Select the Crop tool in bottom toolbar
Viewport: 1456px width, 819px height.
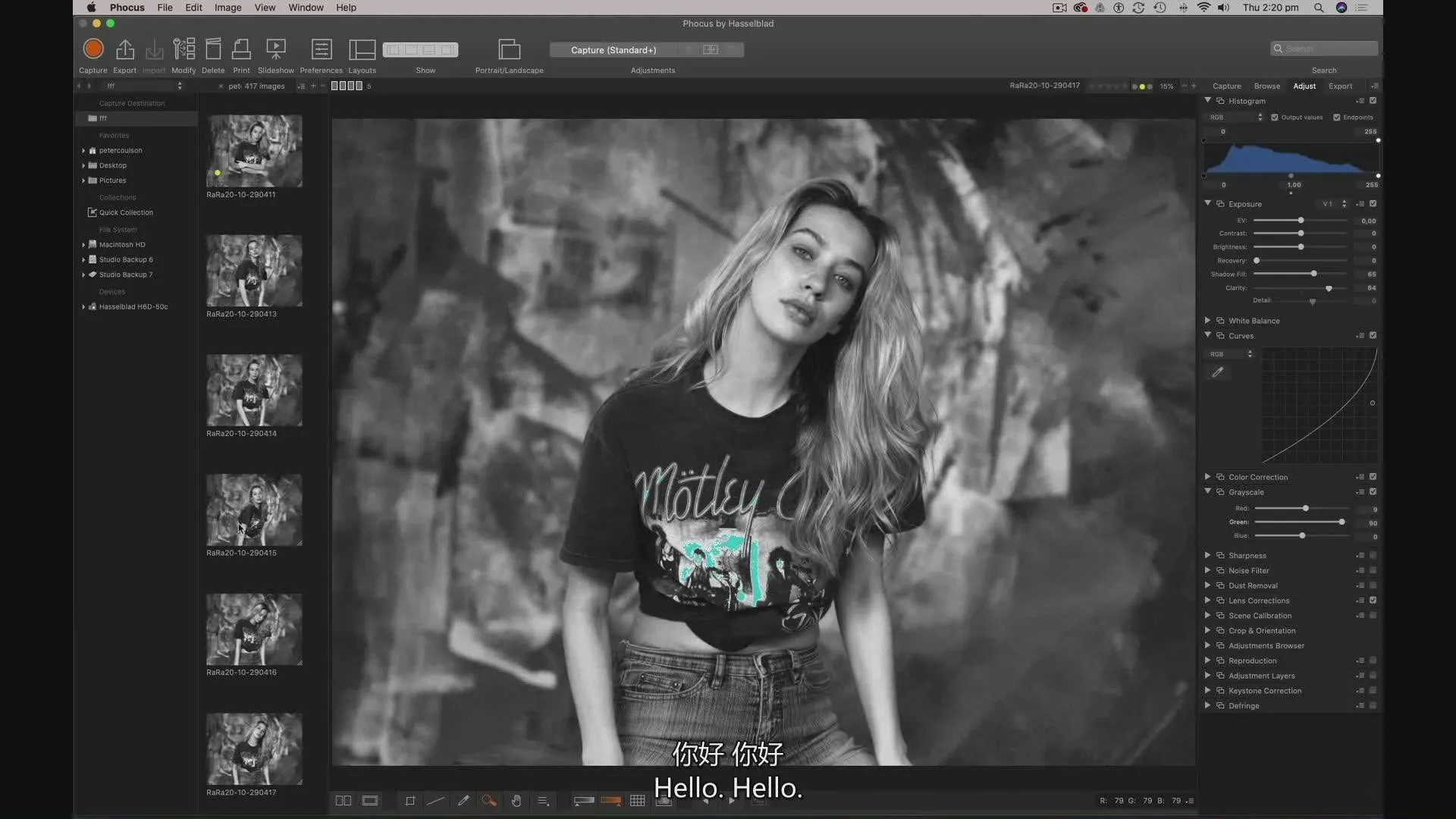coord(410,801)
